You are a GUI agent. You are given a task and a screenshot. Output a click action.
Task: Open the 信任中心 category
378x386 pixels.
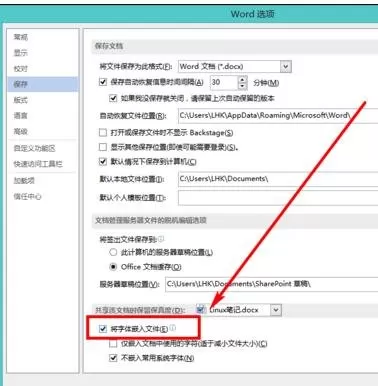click(x=27, y=196)
